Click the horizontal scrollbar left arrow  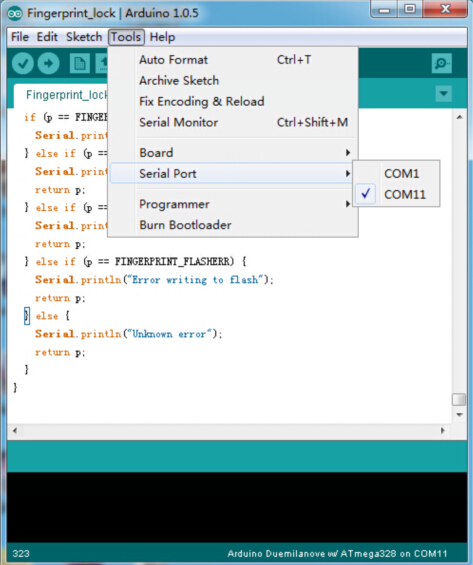(15, 431)
